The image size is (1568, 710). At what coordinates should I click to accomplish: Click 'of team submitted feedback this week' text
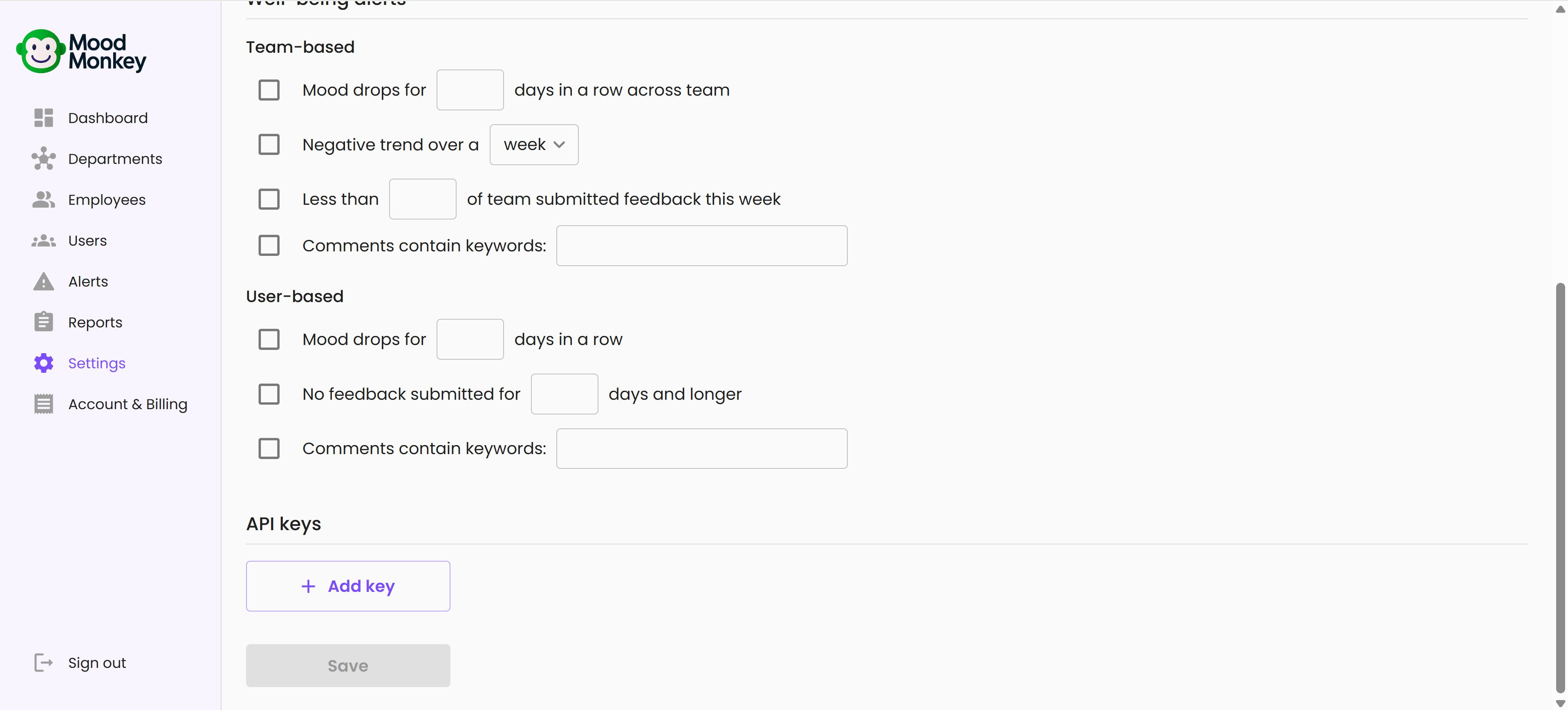click(x=623, y=199)
